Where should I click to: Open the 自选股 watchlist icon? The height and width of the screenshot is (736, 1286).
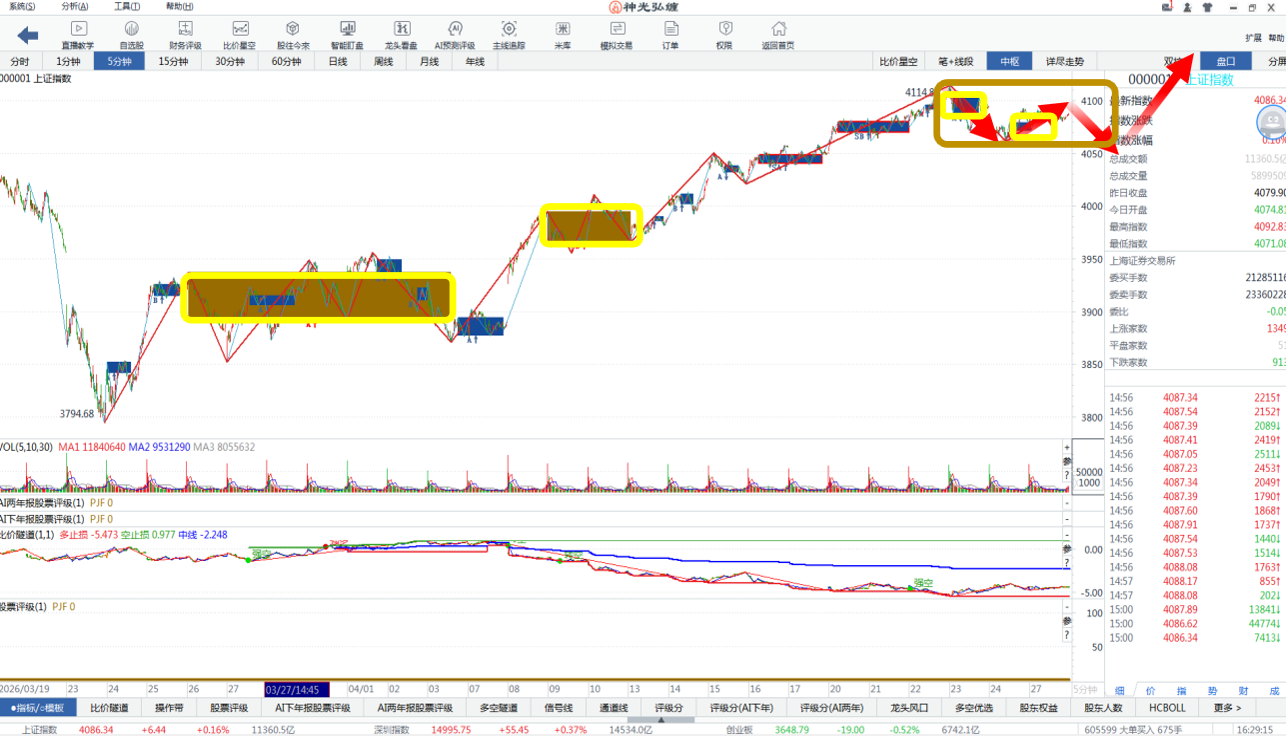(131, 35)
